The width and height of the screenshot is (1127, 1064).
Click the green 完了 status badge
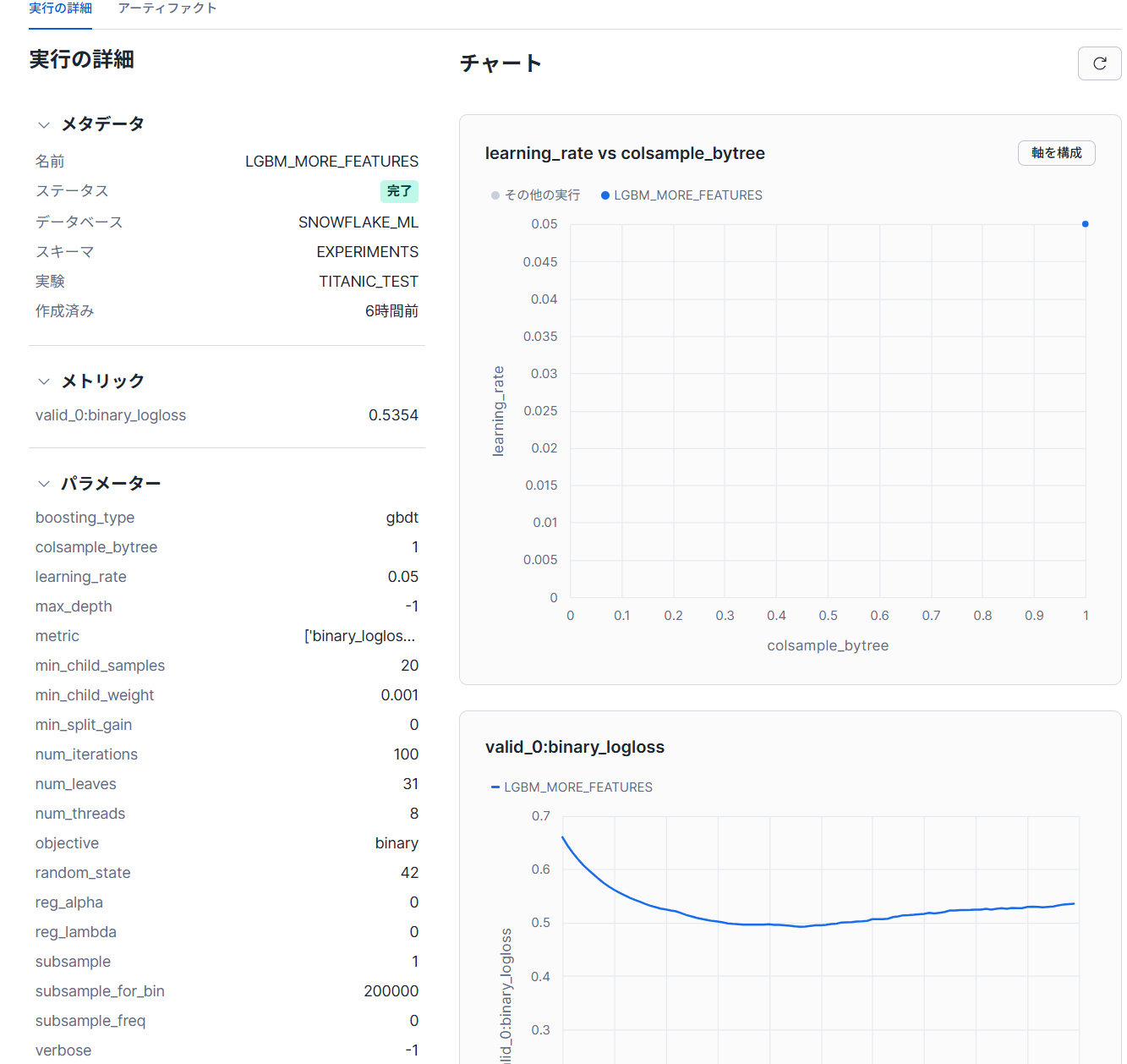pyautogui.click(x=399, y=191)
